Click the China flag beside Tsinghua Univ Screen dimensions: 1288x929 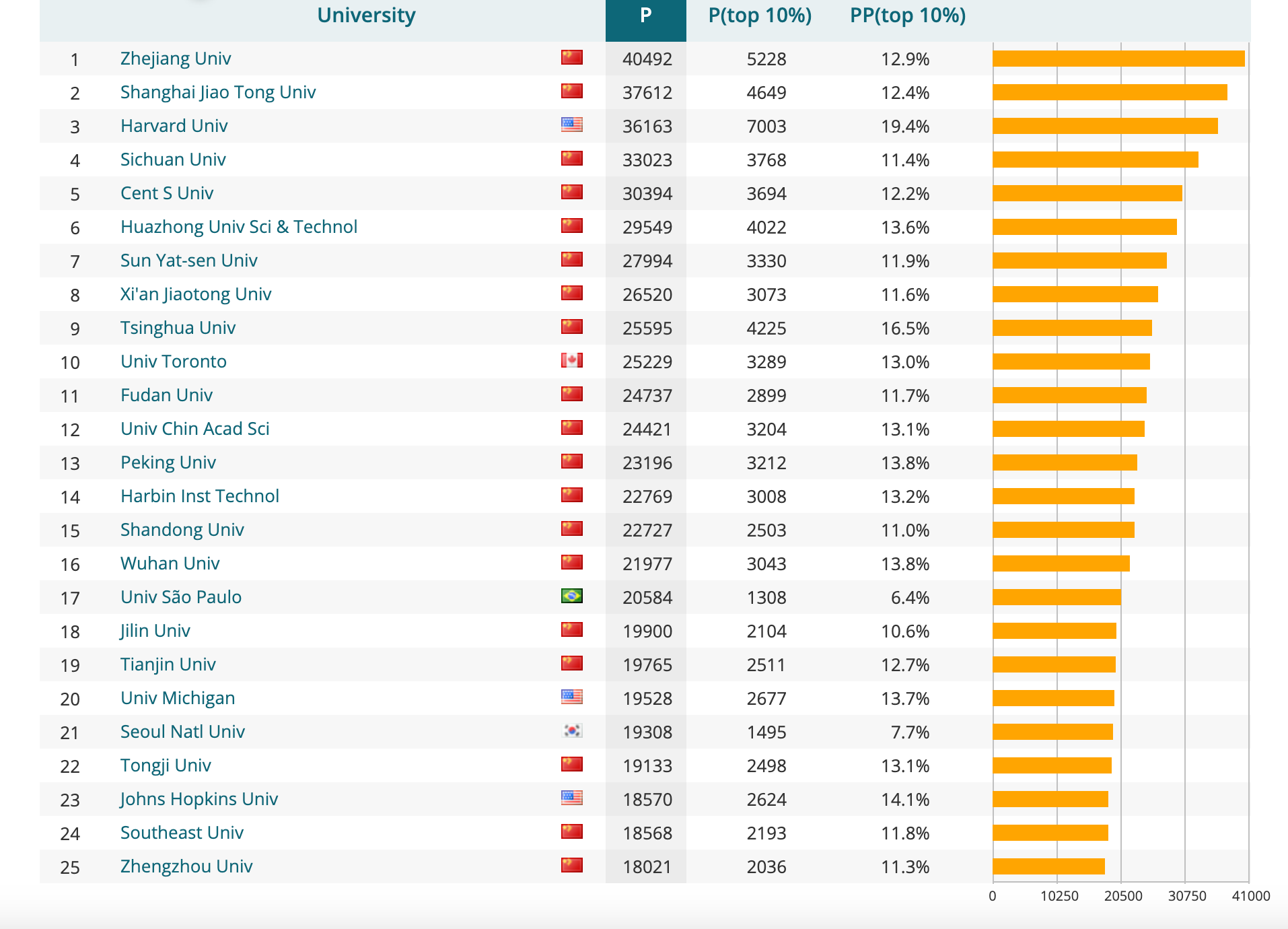pyautogui.click(x=571, y=327)
